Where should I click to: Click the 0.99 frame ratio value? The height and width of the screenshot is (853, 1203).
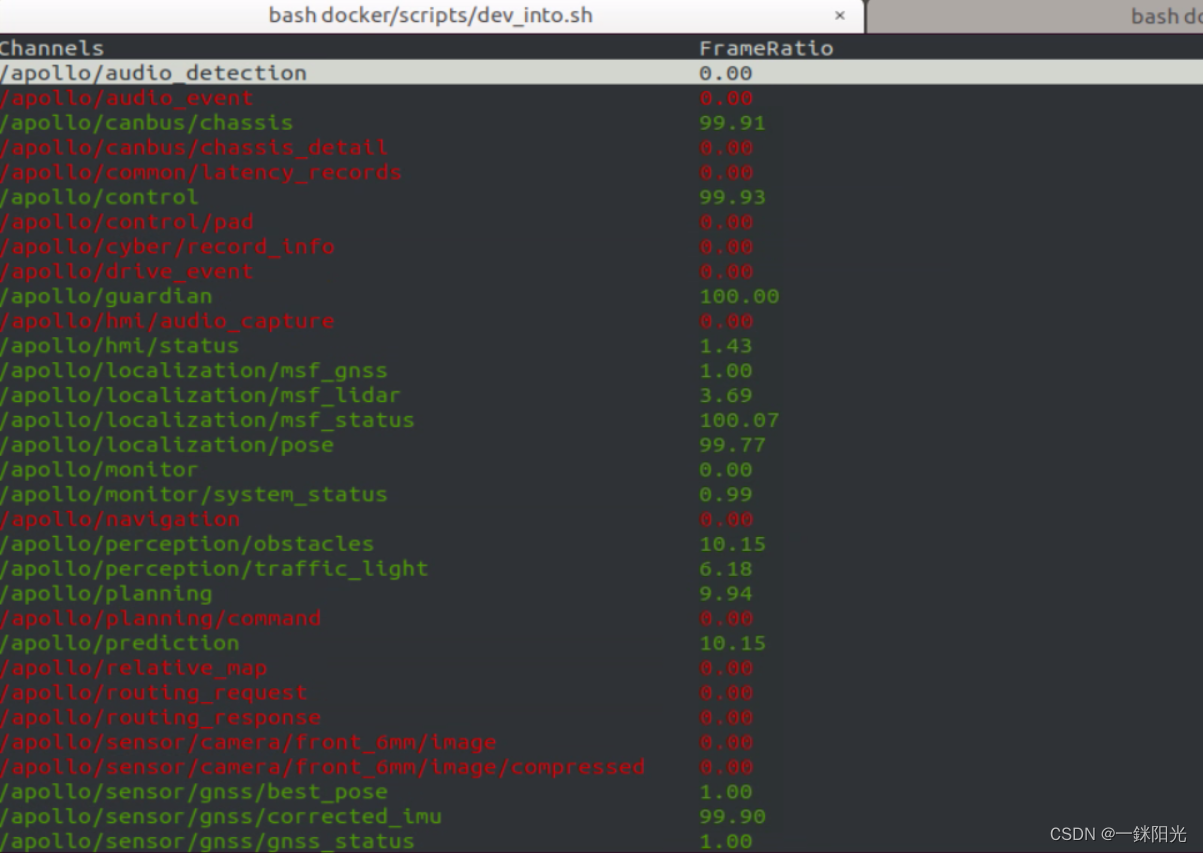(726, 495)
